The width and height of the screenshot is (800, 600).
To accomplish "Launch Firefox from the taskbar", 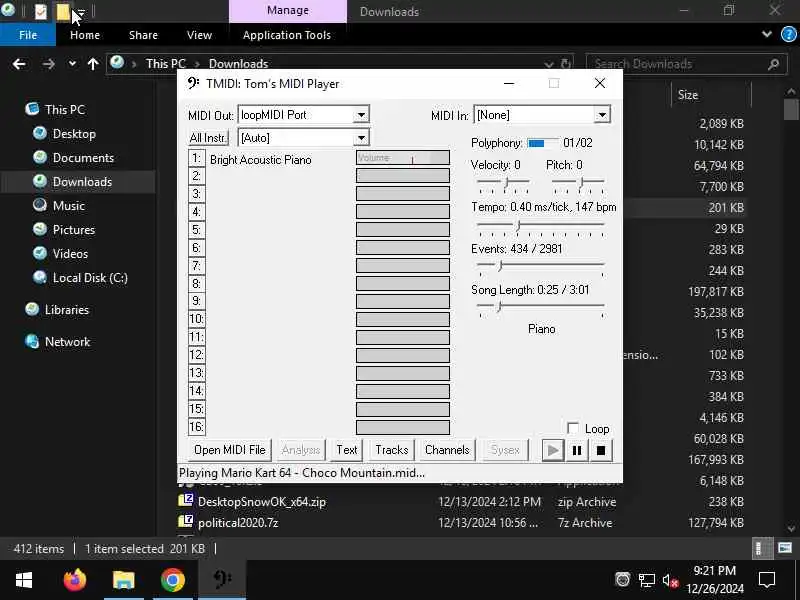I will (74, 580).
